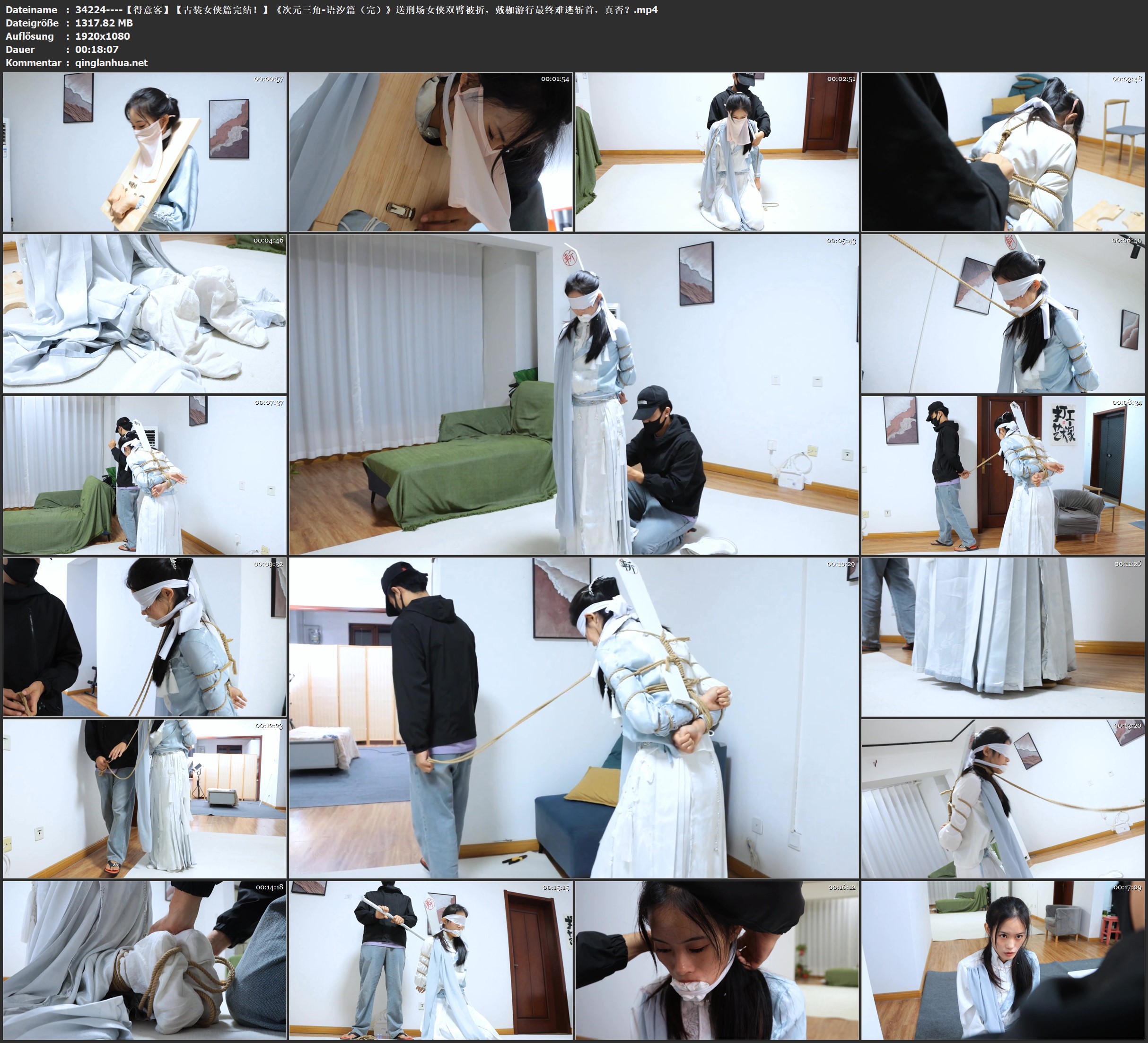Click the frame stamped 00:12:23
The width and height of the screenshot is (1148, 1043).
tap(145, 799)
